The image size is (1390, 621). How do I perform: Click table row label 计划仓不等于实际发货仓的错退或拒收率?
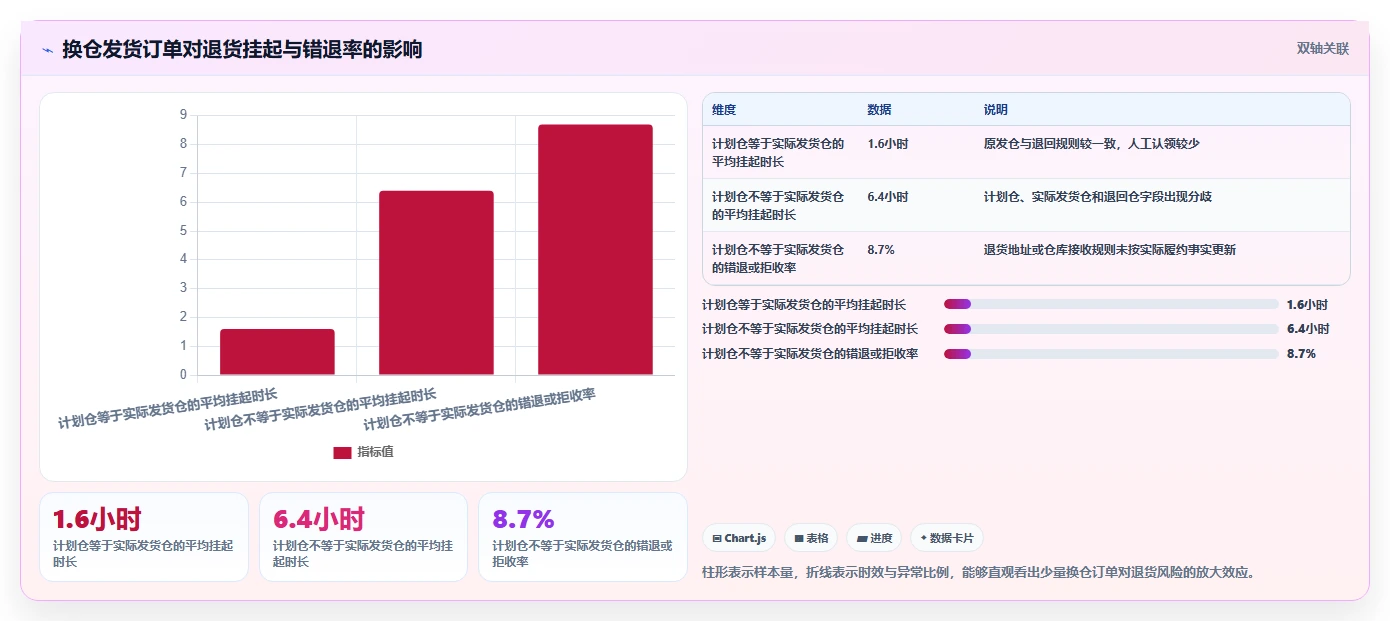[x=778, y=259]
